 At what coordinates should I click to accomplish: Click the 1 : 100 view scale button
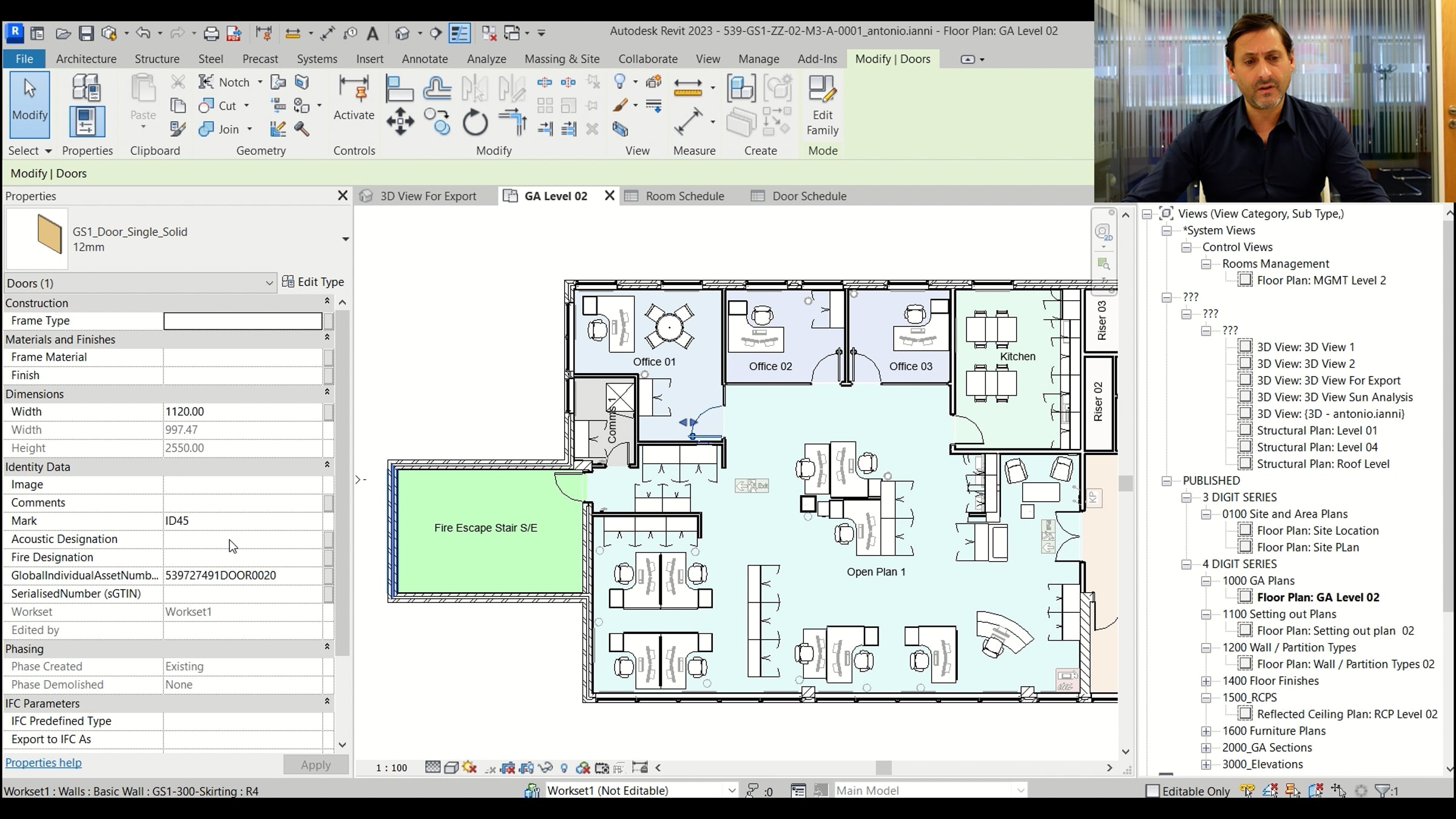(x=391, y=767)
